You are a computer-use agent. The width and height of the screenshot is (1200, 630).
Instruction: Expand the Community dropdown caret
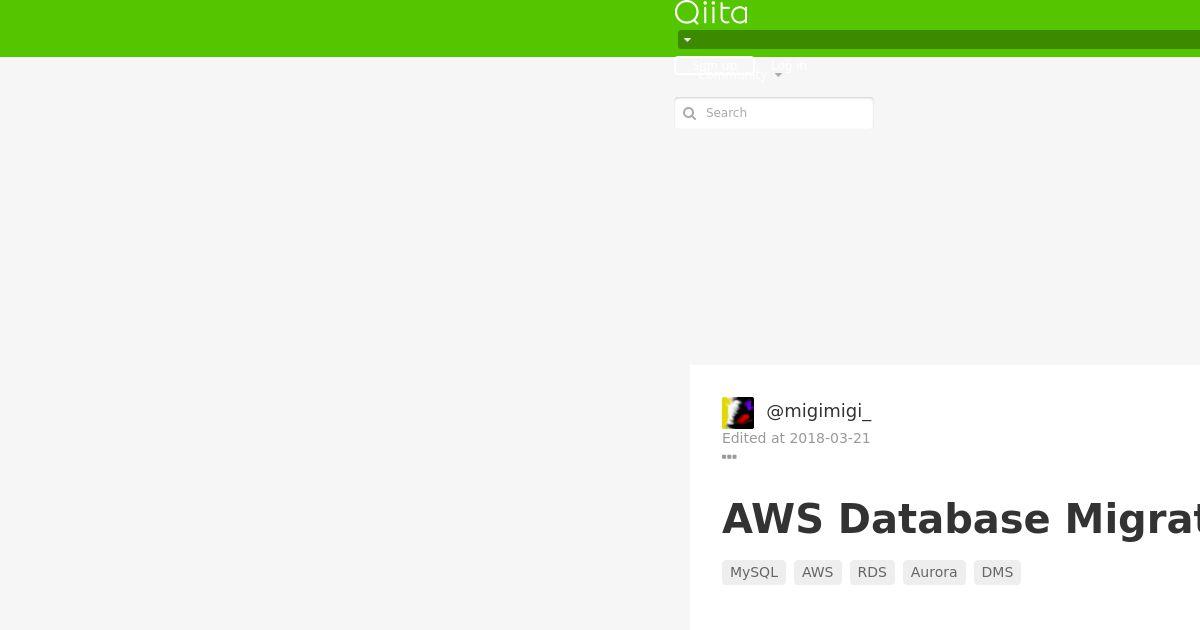778,76
